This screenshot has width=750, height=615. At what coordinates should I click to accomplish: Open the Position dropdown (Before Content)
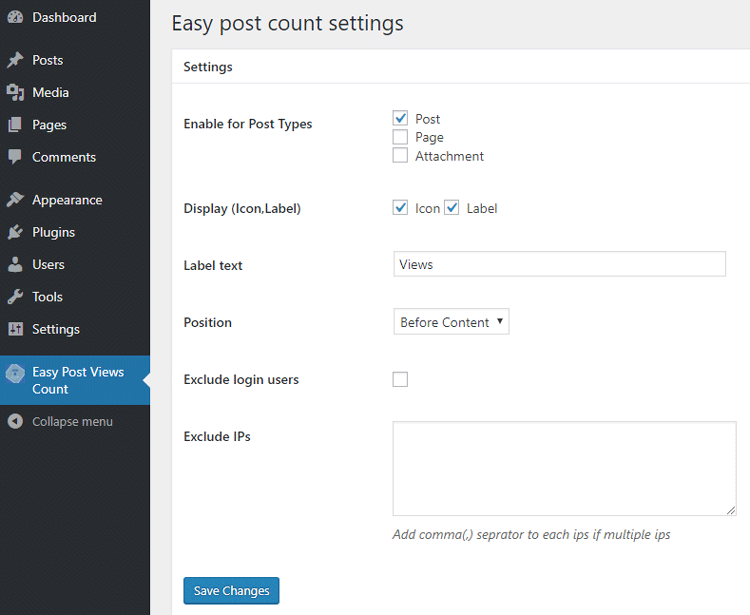coord(451,322)
